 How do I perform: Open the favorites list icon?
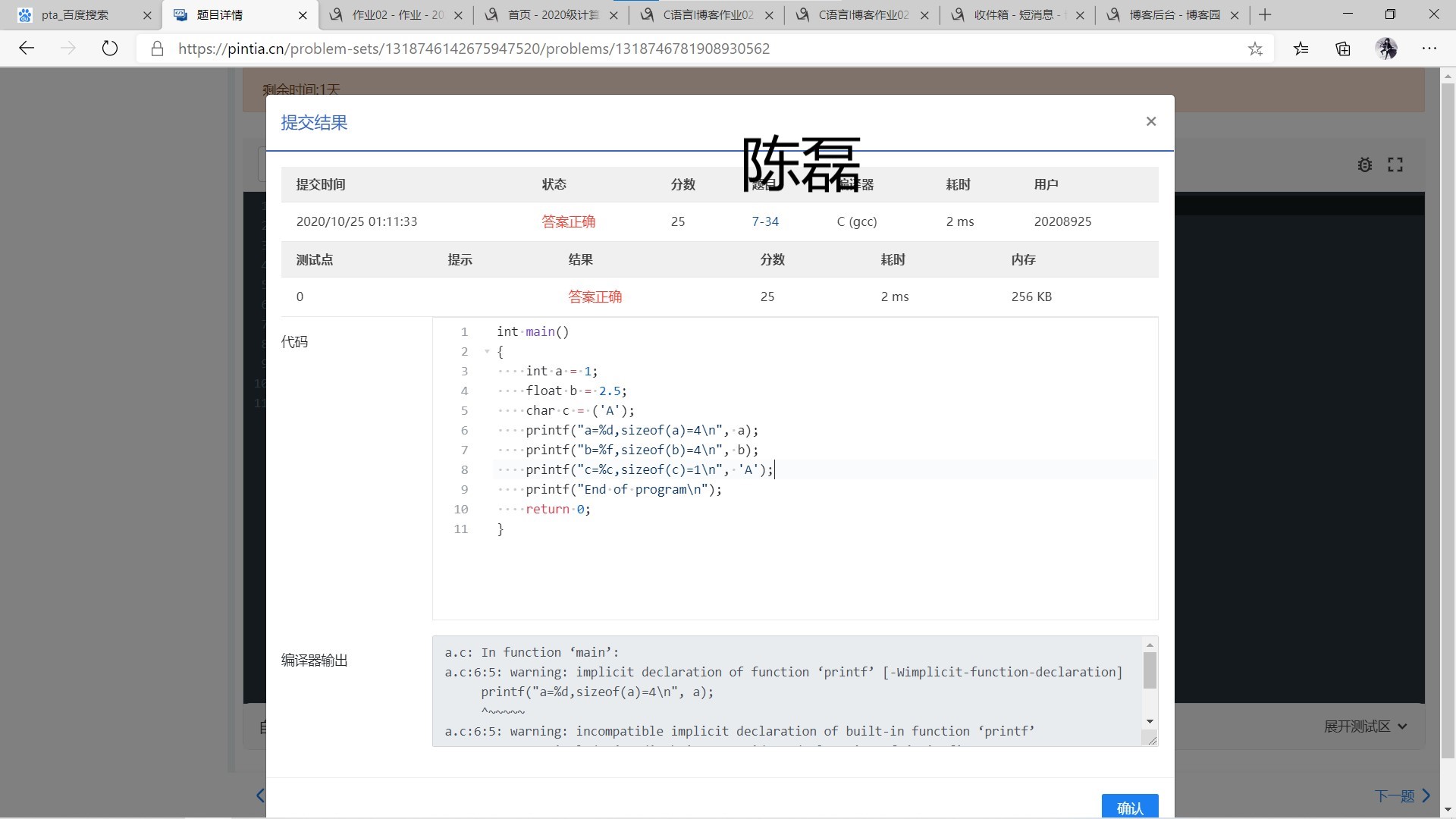click(x=1301, y=49)
